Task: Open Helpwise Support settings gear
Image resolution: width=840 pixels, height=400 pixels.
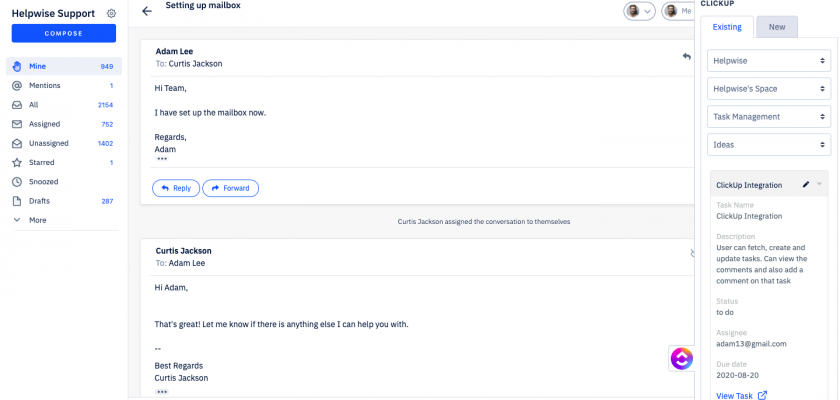Action: click(x=111, y=14)
